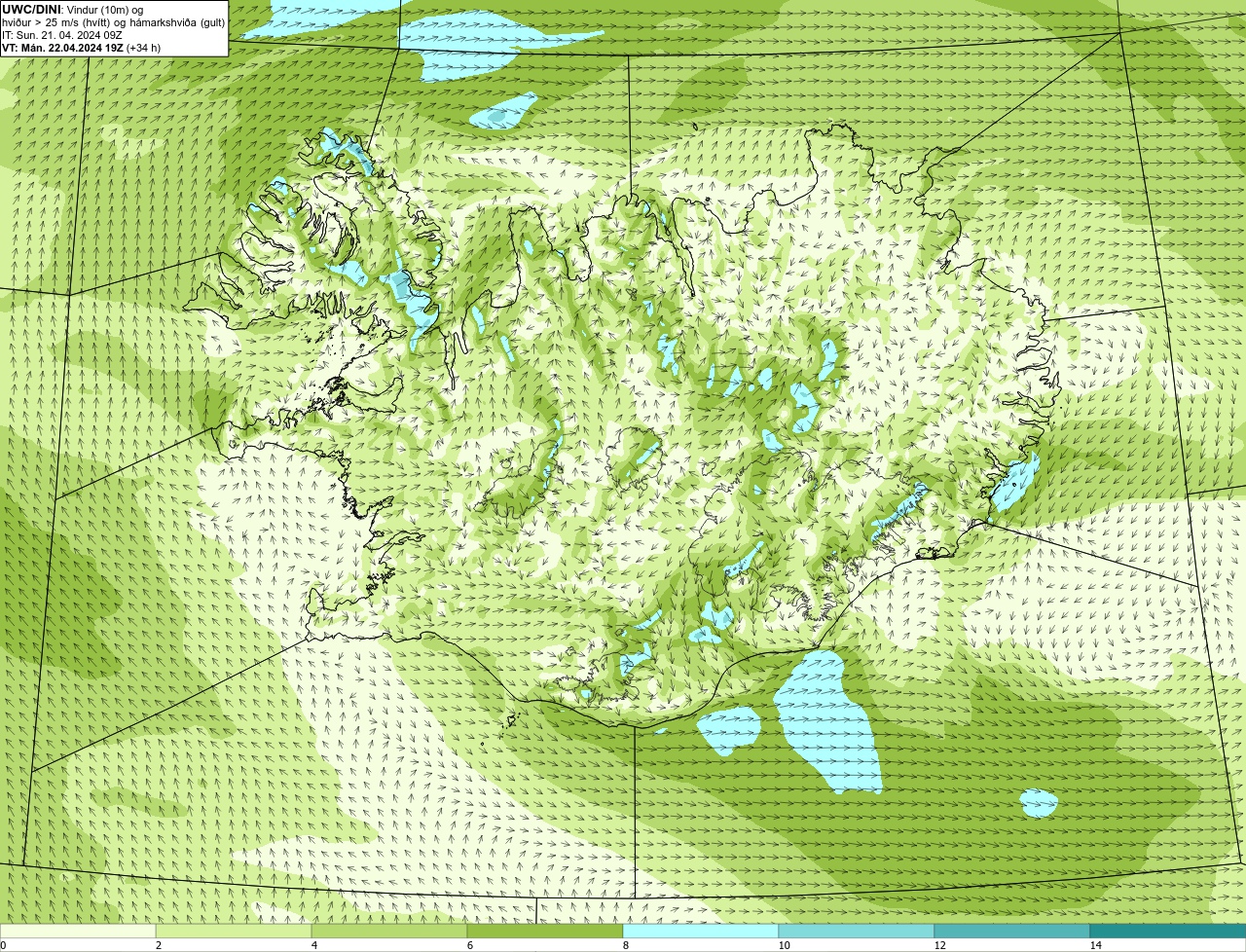This screenshot has width=1246, height=952.
Task: Click the 12–14 m/s teal legend swatch
Action: coord(1012,931)
